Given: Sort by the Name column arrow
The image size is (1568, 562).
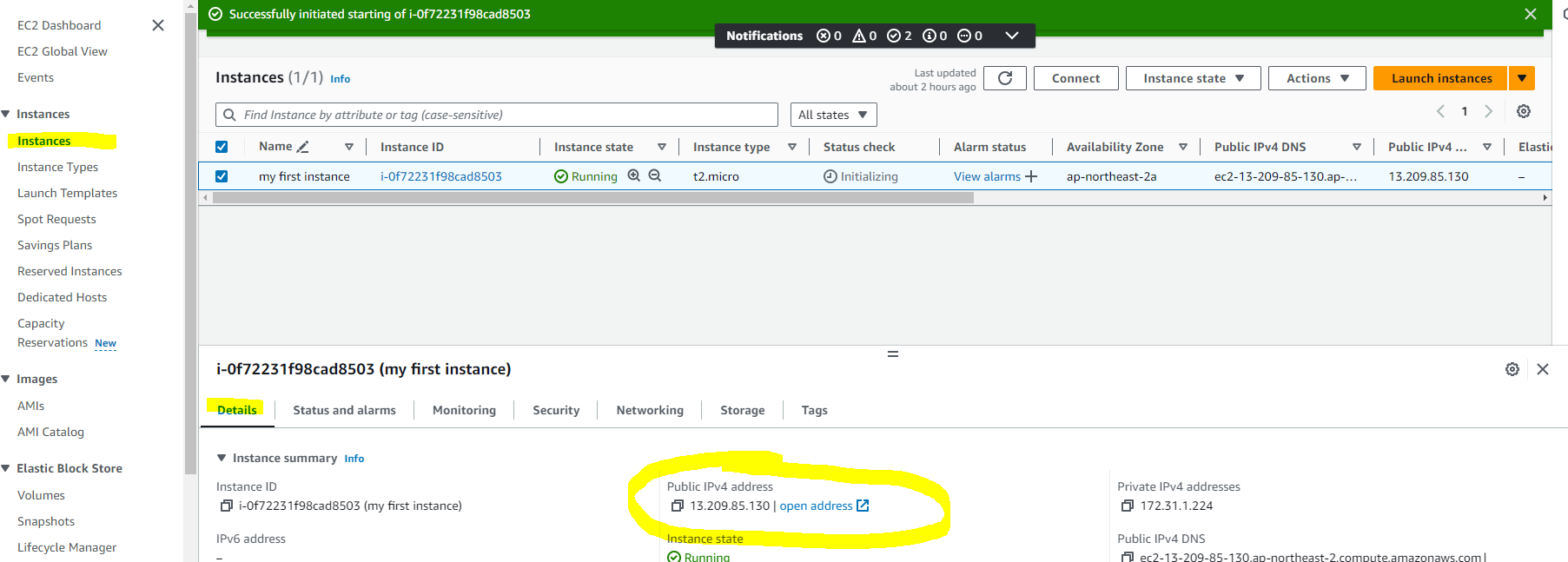Looking at the screenshot, I should (349, 147).
